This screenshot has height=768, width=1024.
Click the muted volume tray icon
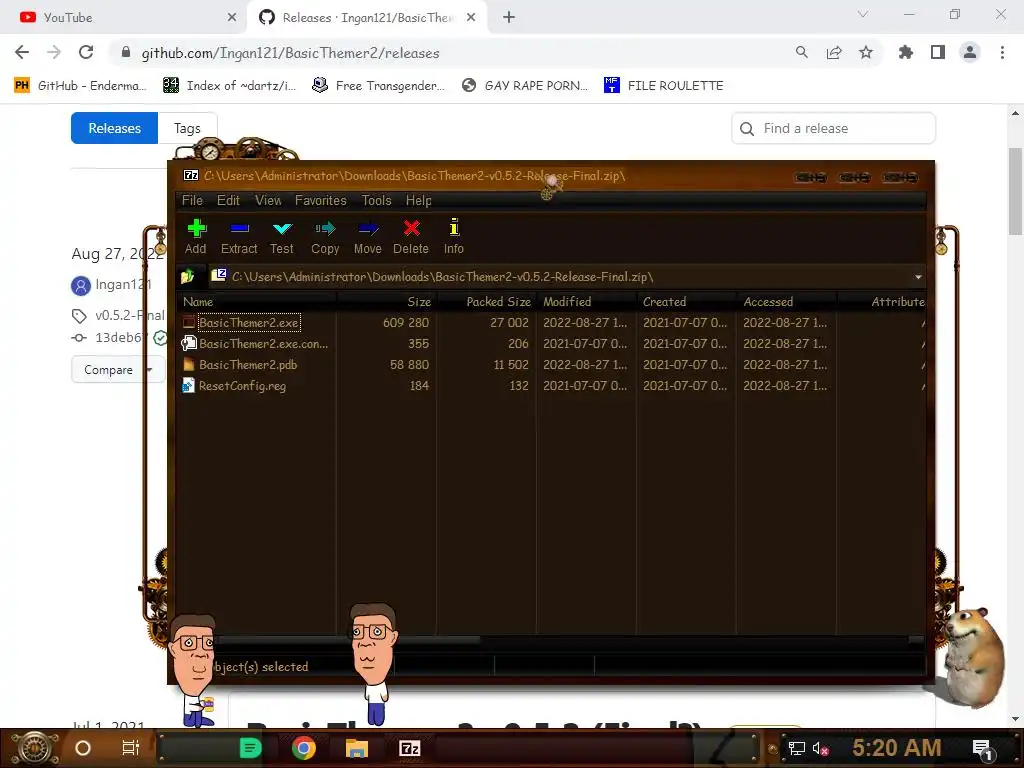click(820, 748)
